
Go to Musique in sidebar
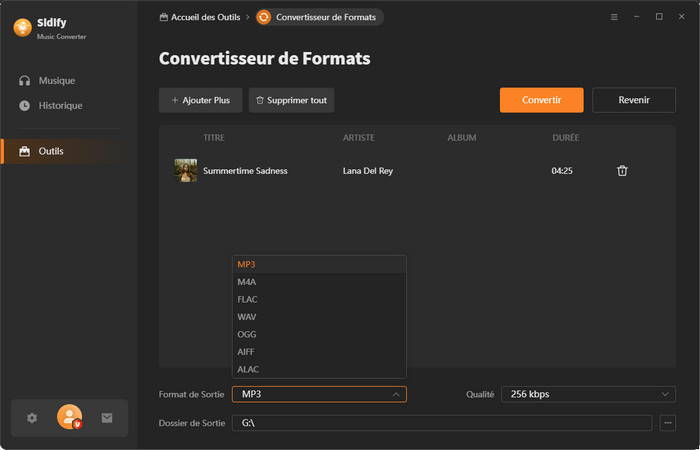56,80
